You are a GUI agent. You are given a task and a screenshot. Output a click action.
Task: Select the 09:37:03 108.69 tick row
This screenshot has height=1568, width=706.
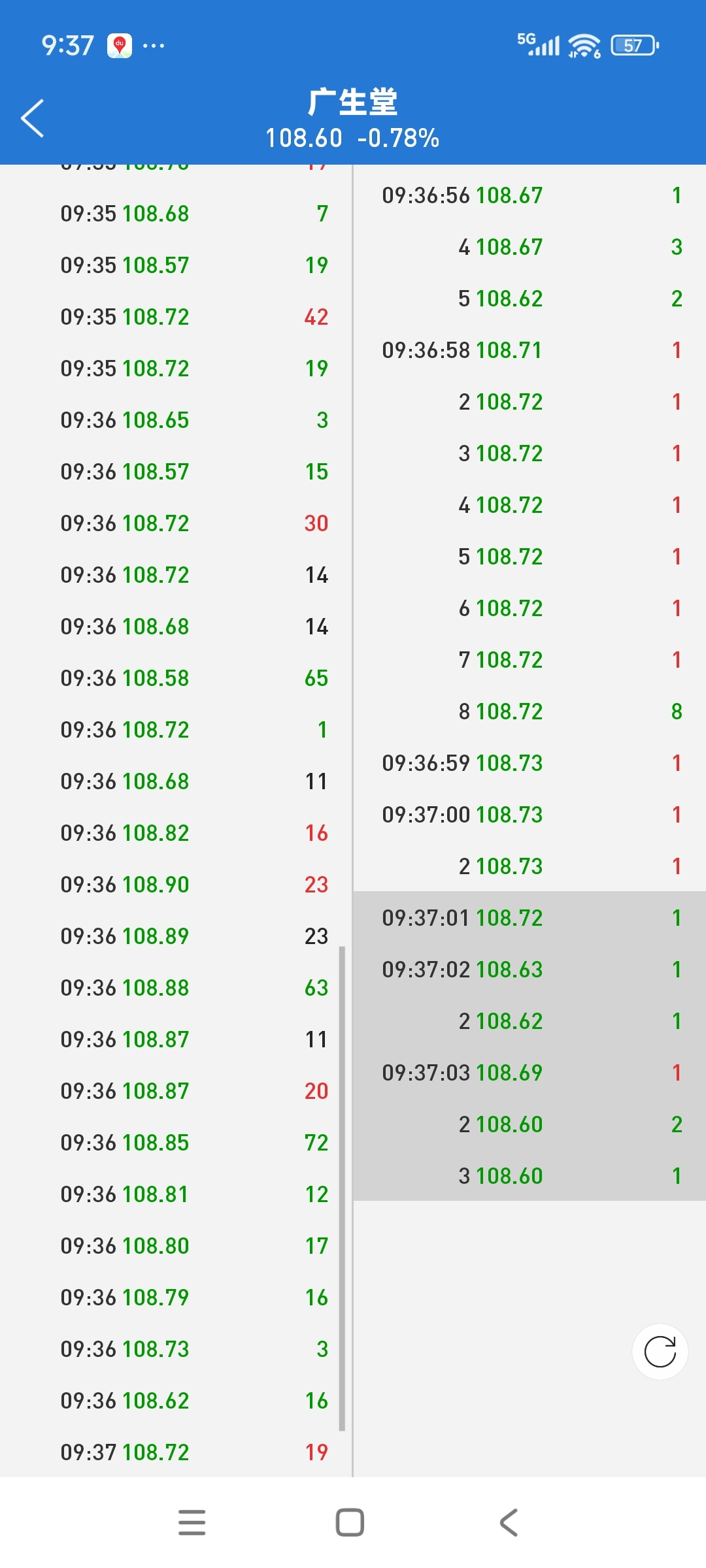point(529,1072)
